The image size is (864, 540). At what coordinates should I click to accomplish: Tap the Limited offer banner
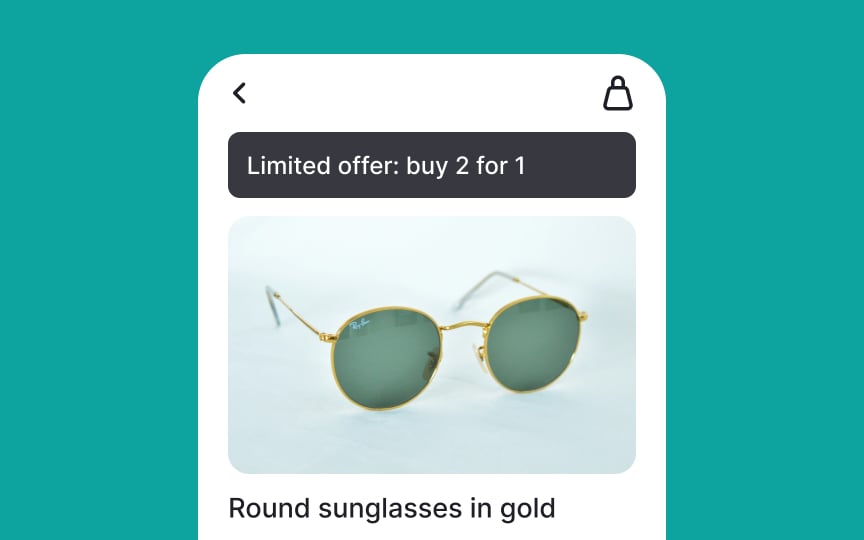coord(431,165)
